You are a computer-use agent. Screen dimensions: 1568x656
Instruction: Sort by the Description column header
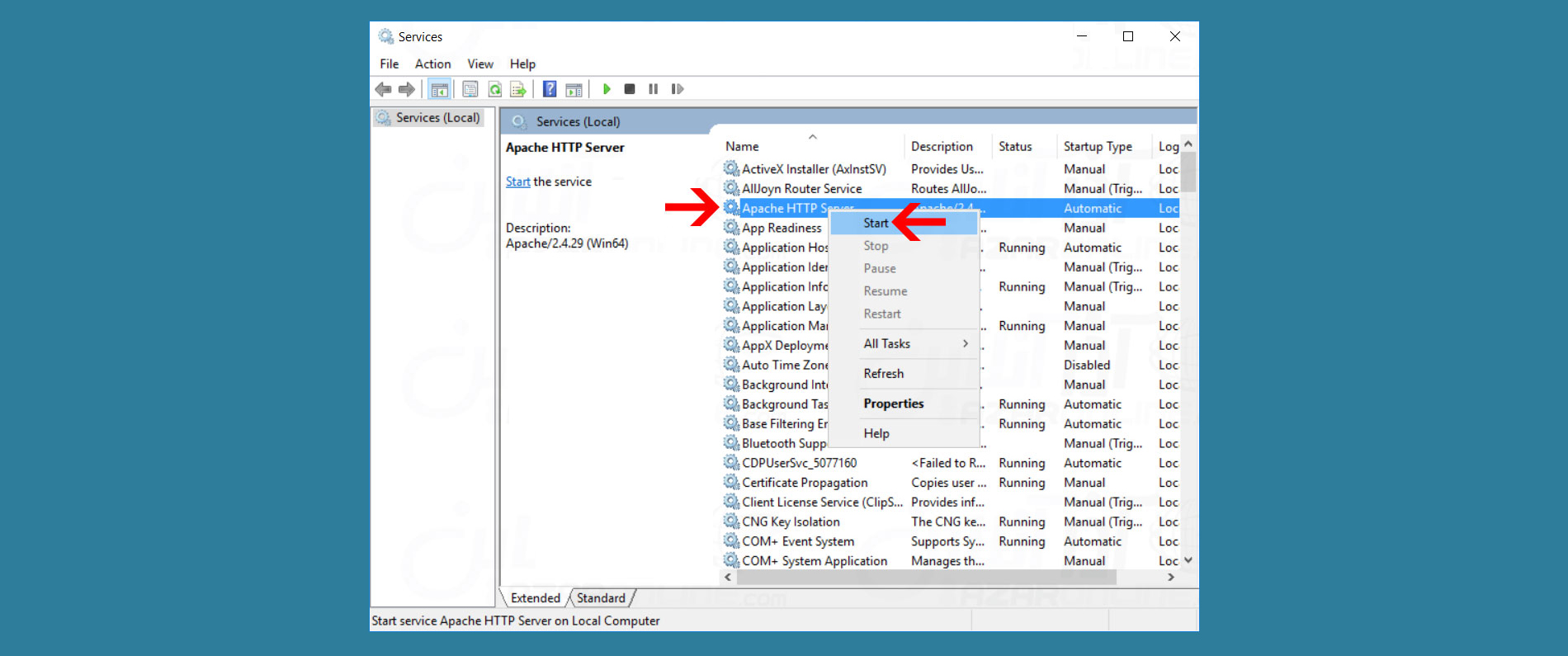click(x=948, y=146)
